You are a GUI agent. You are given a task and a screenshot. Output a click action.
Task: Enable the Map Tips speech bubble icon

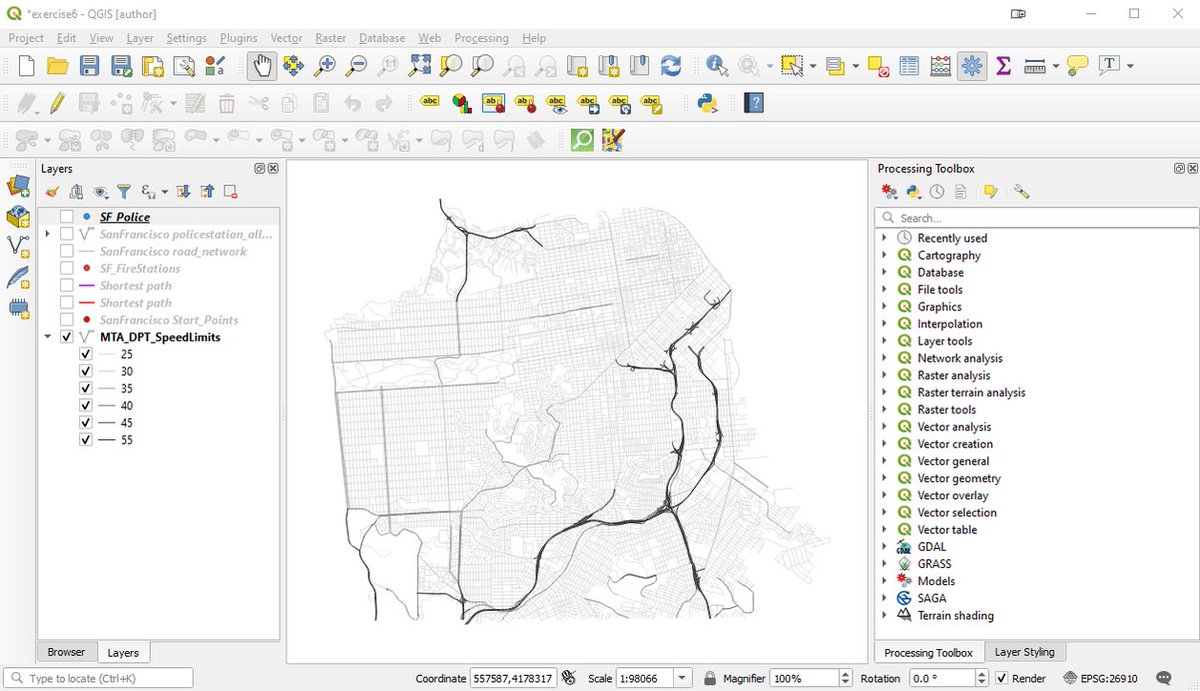point(1077,66)
